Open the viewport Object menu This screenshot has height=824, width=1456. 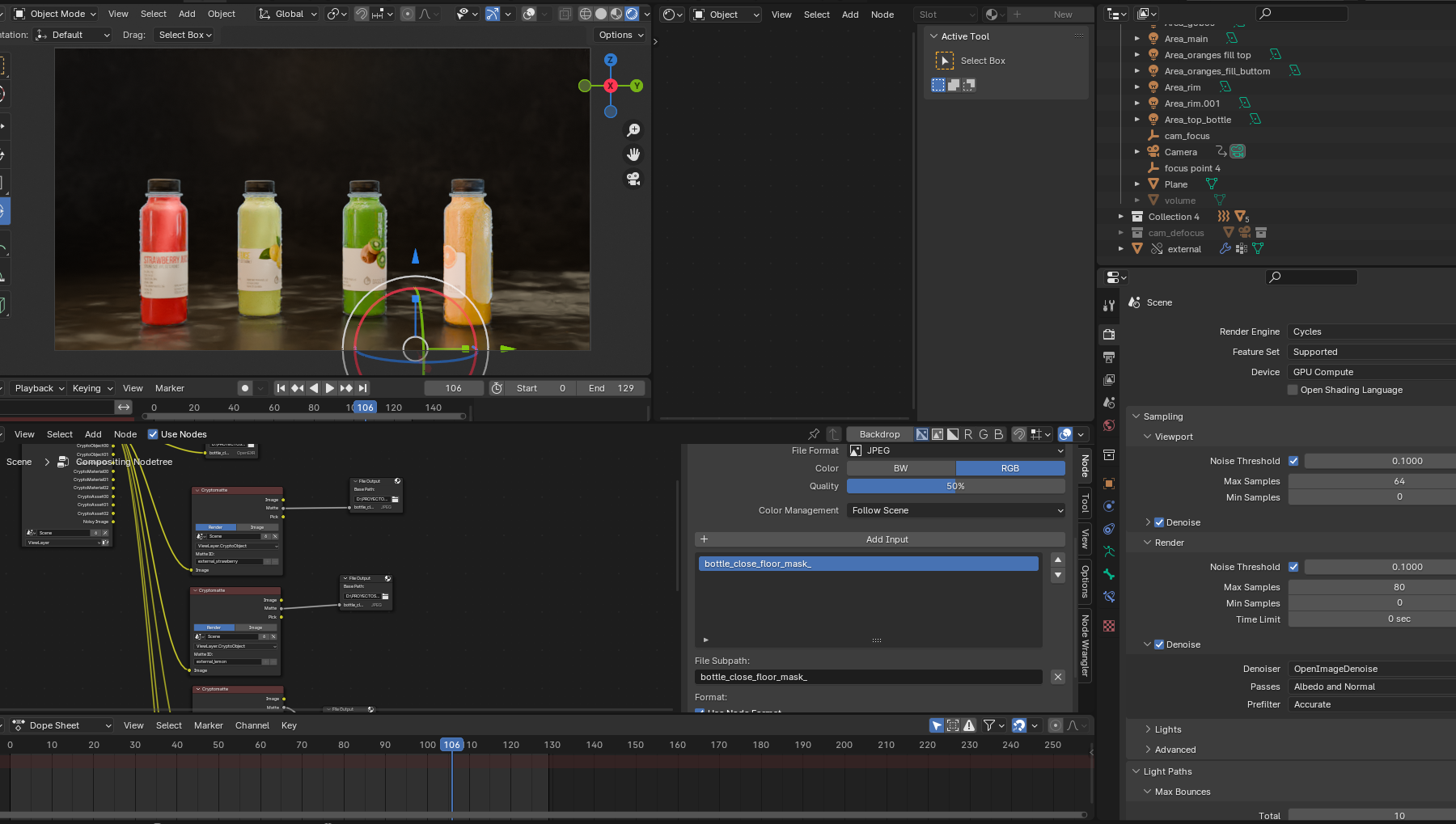[x=222, y=14]
